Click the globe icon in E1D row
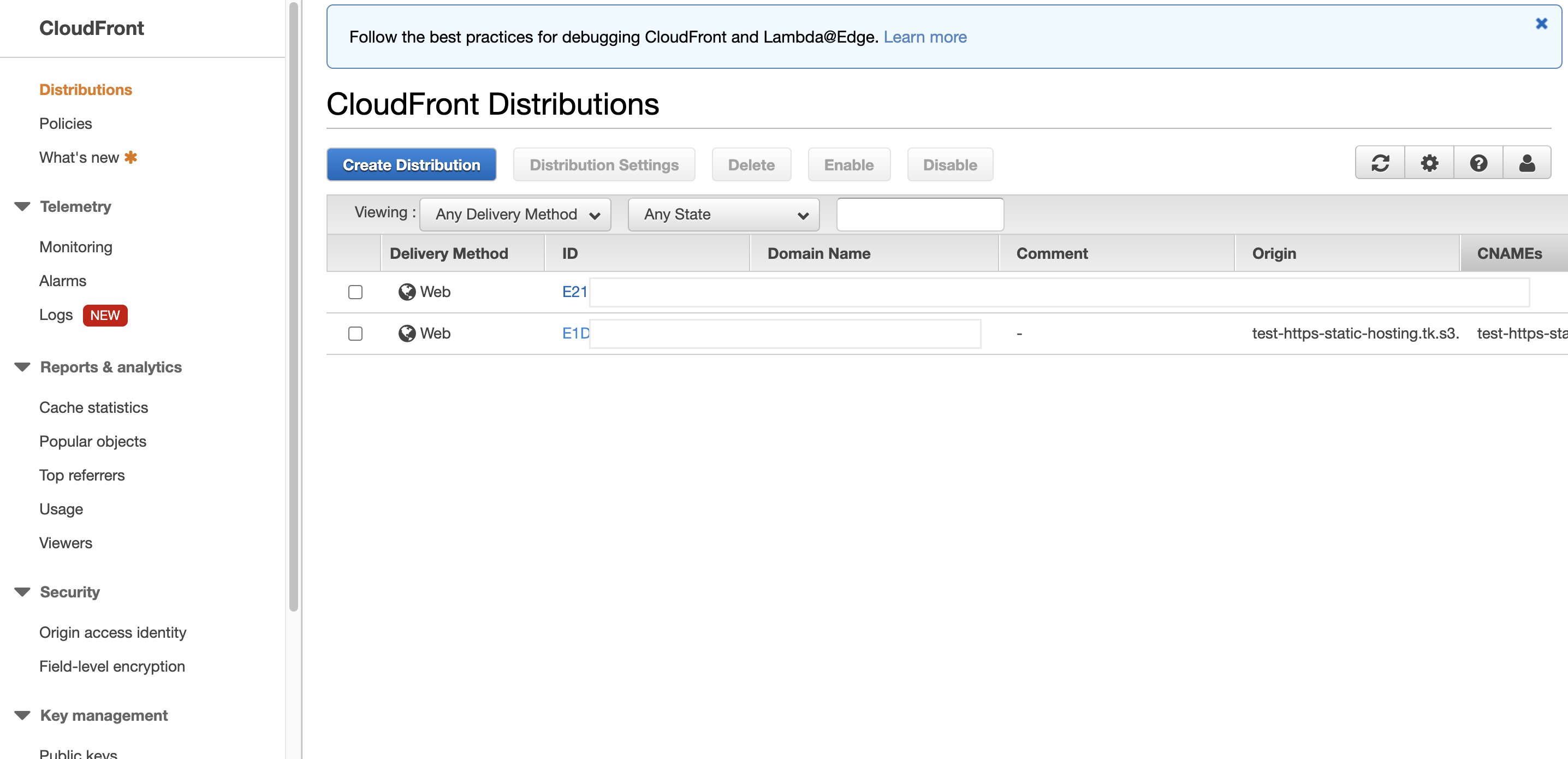Viewport: 1568px width, 759px height. coord(407,334)
